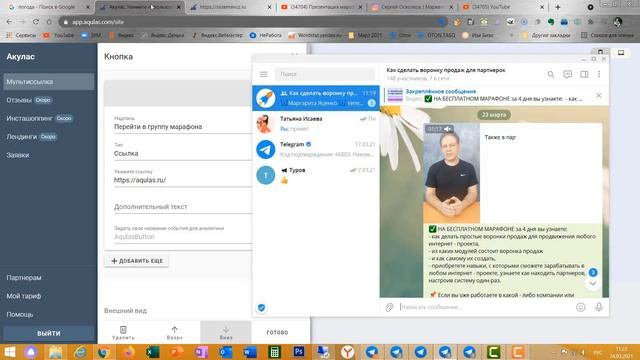Open the verified Telegram service chat

pyautogui.click(x=316, y=149)
